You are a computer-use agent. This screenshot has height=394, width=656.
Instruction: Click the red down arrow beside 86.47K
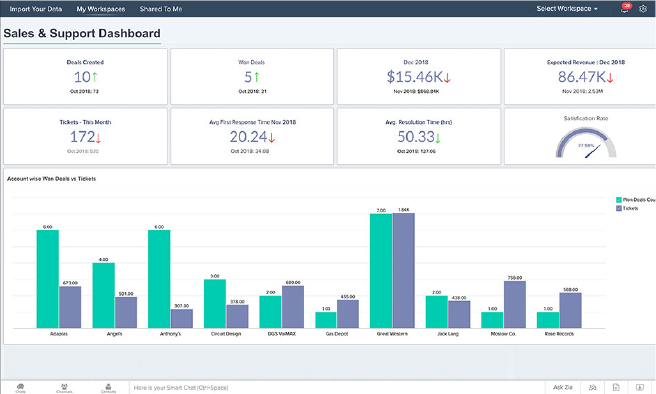pos(610,77)
